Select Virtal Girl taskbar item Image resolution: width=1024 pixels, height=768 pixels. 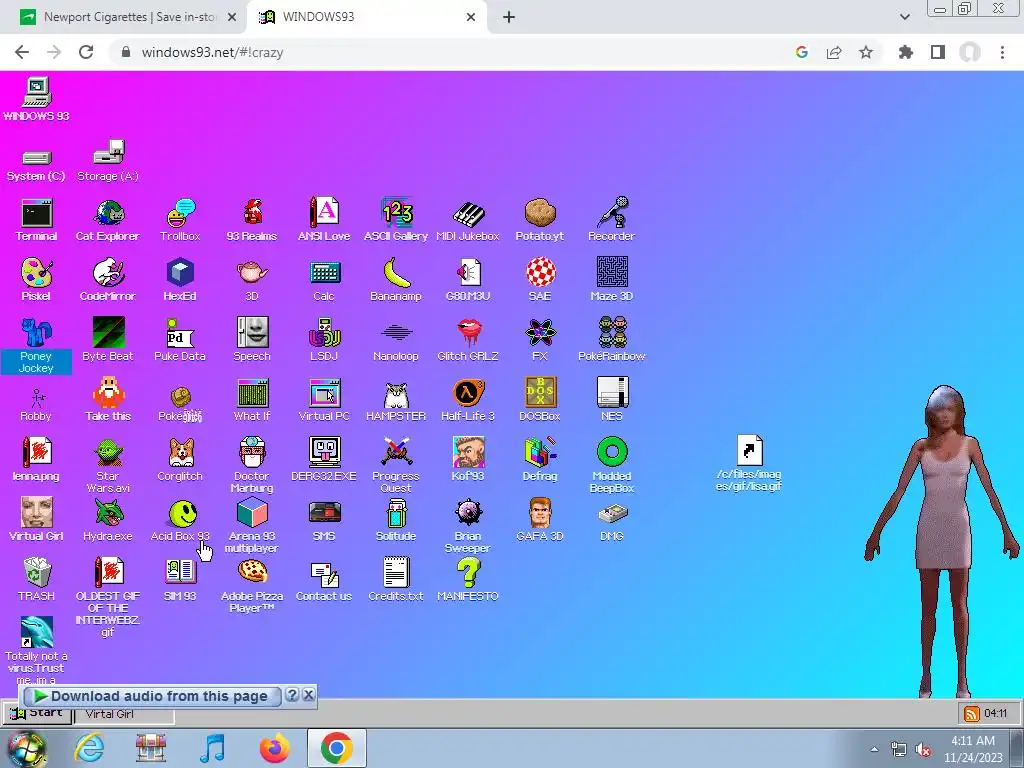point(124,714)
